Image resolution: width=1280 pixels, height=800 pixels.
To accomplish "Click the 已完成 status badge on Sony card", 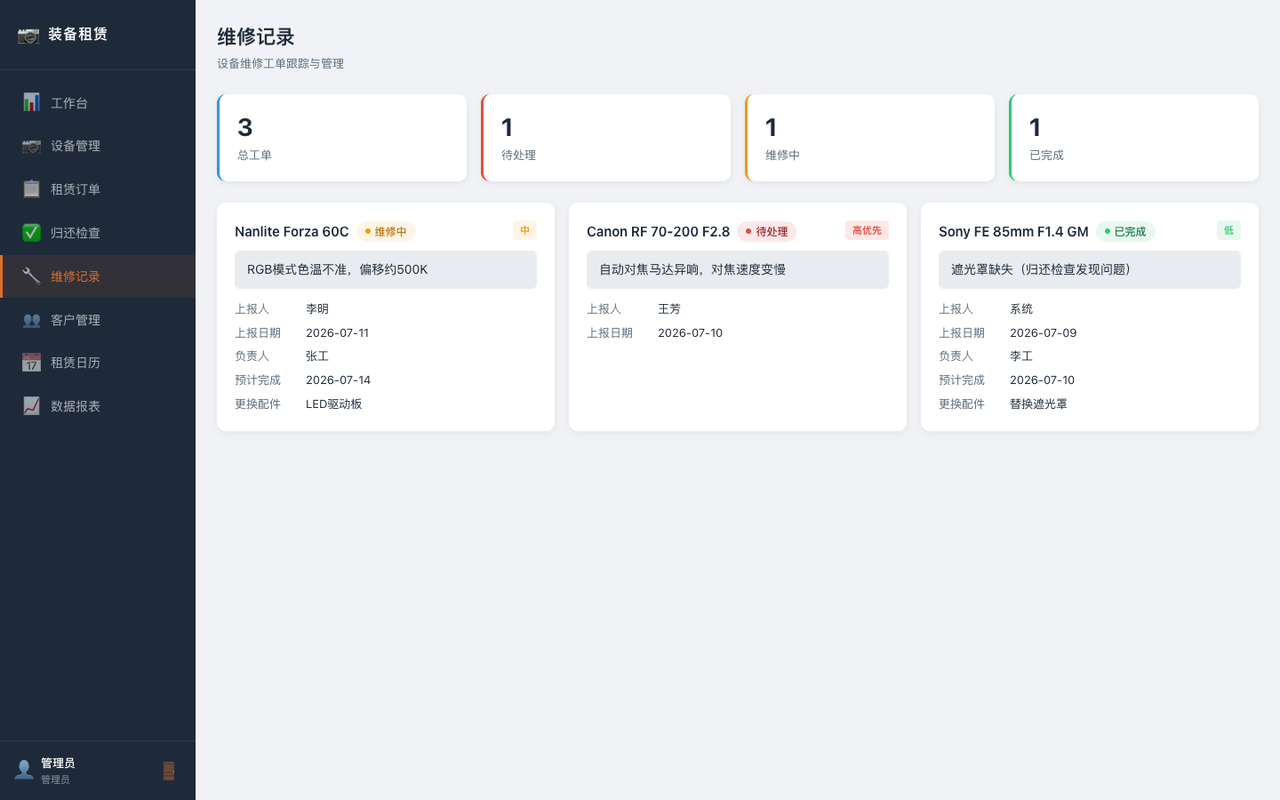I will [x=1126, y=232].
